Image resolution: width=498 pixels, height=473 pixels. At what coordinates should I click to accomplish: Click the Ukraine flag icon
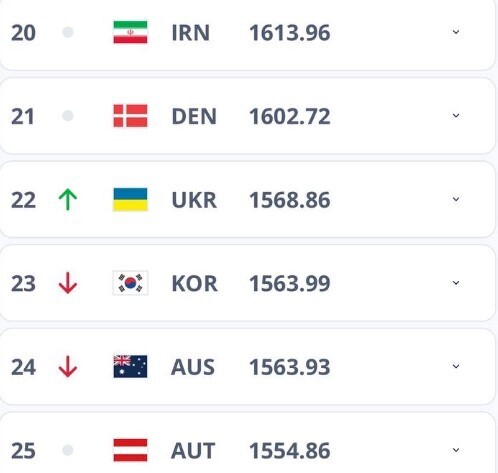130,200
